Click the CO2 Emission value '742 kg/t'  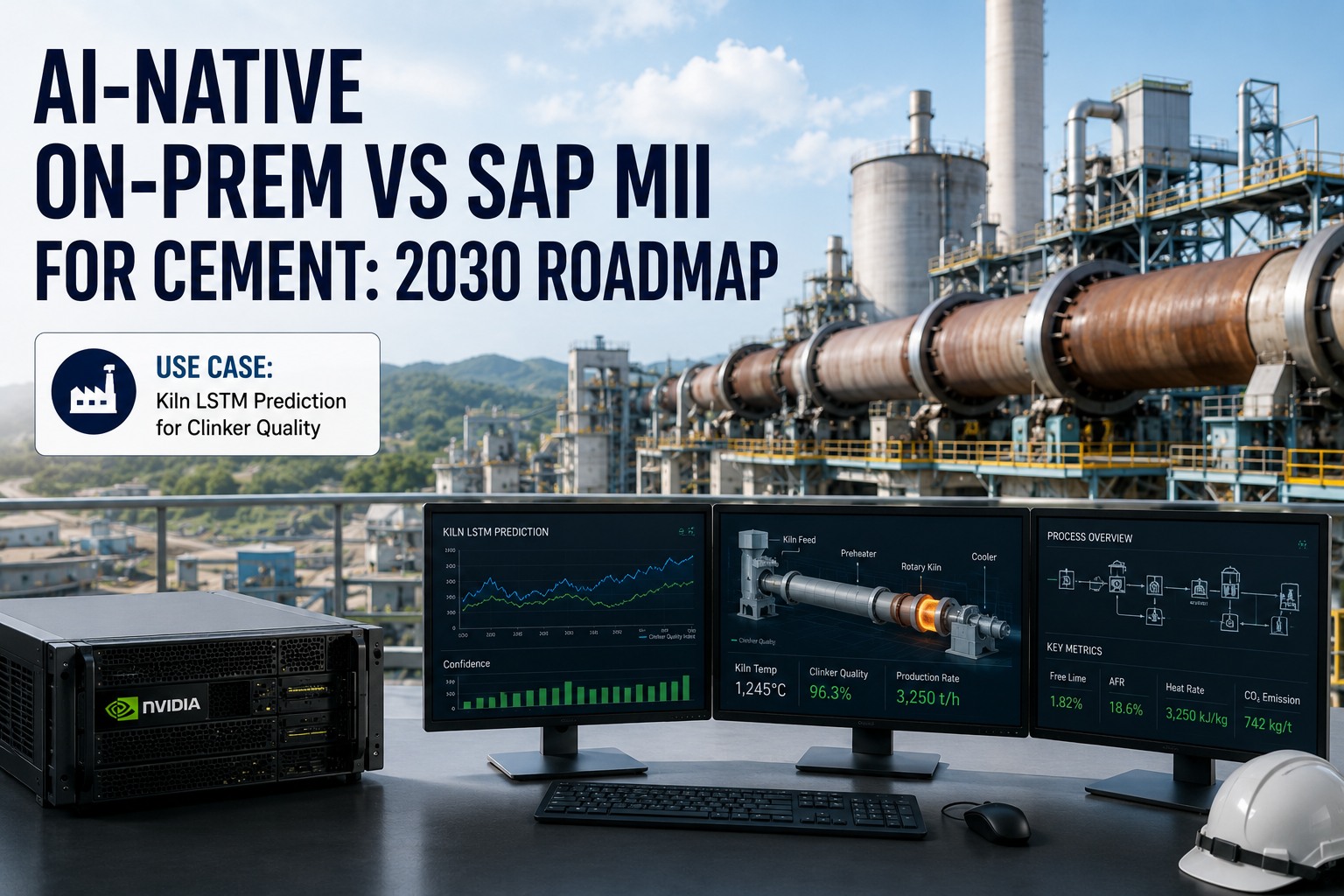point(1268,724)
